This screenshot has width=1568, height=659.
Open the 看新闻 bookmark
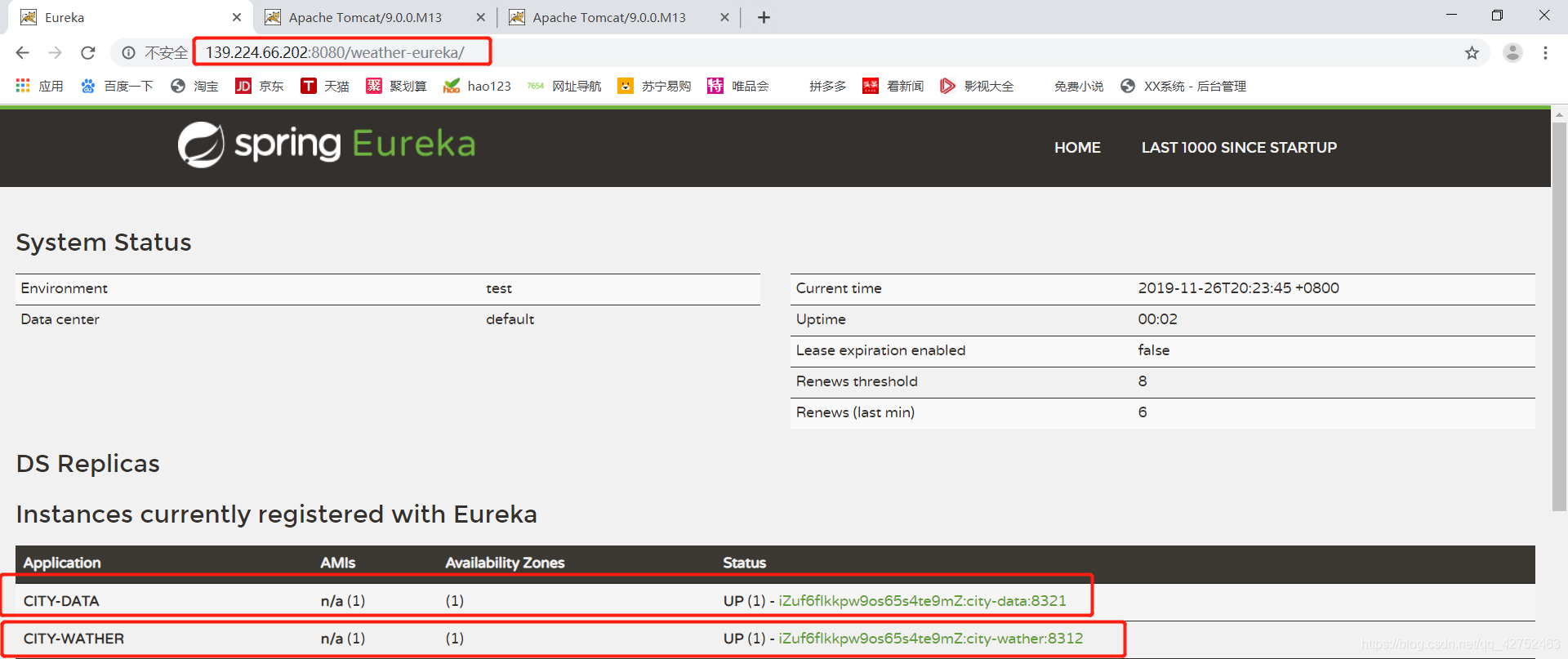(x=893, y=86)
